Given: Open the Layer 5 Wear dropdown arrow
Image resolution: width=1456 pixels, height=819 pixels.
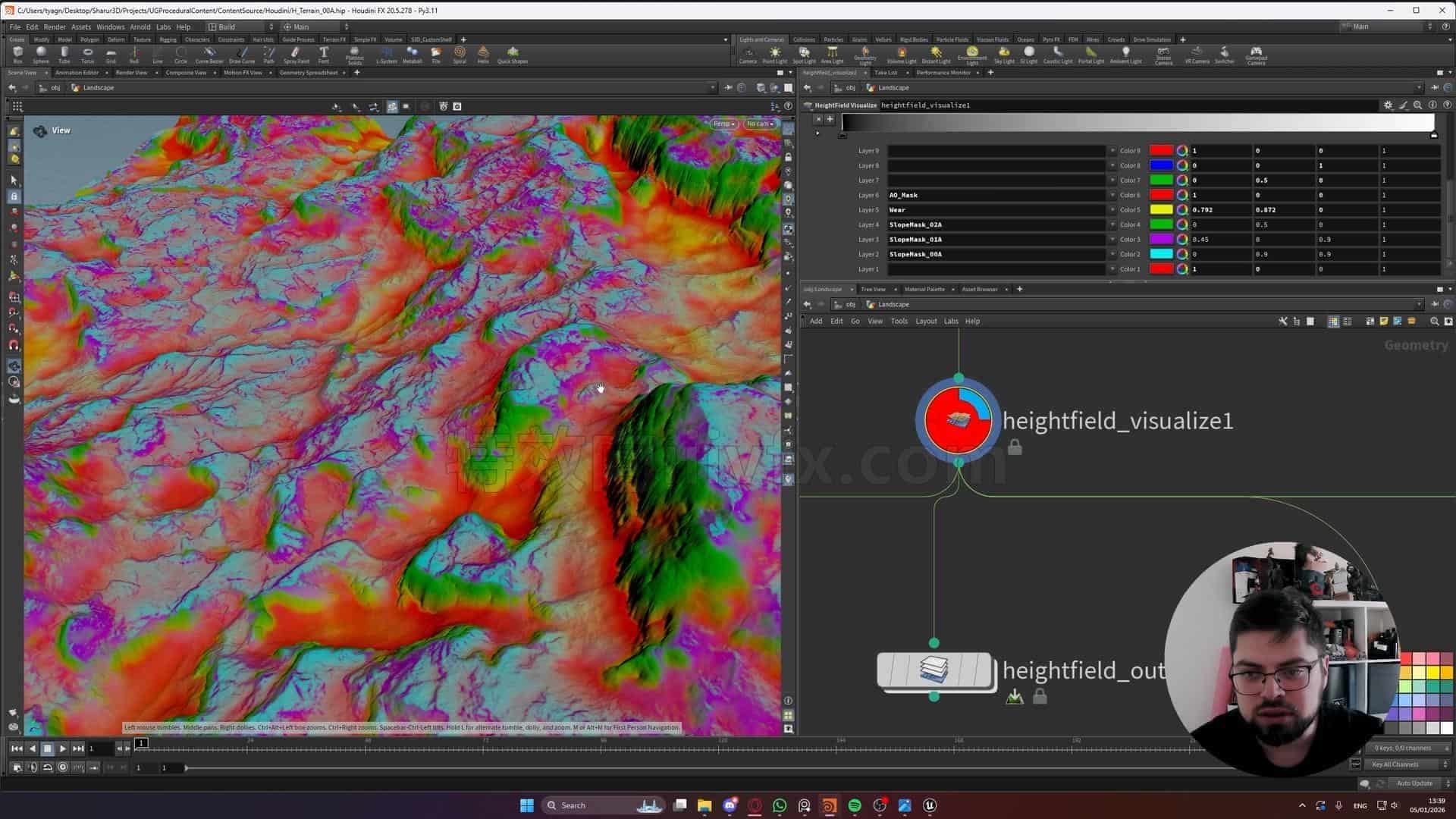Looking at the screenshot, I should coord(1112,210).
